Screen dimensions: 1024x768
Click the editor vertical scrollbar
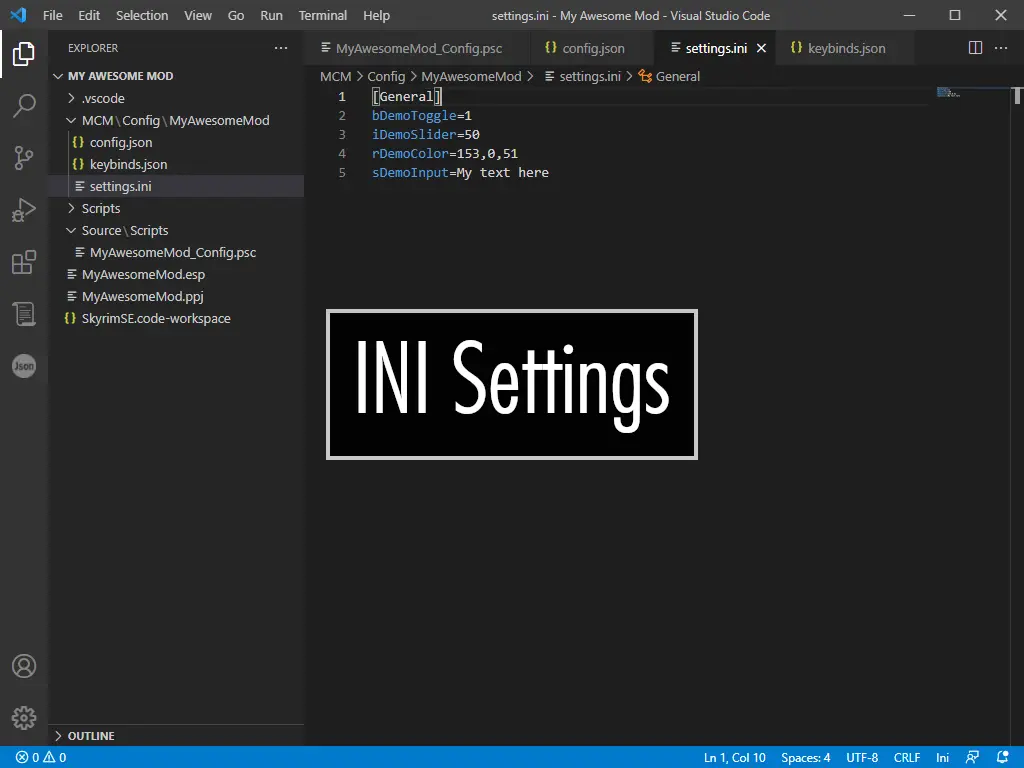click(1017, 97)
